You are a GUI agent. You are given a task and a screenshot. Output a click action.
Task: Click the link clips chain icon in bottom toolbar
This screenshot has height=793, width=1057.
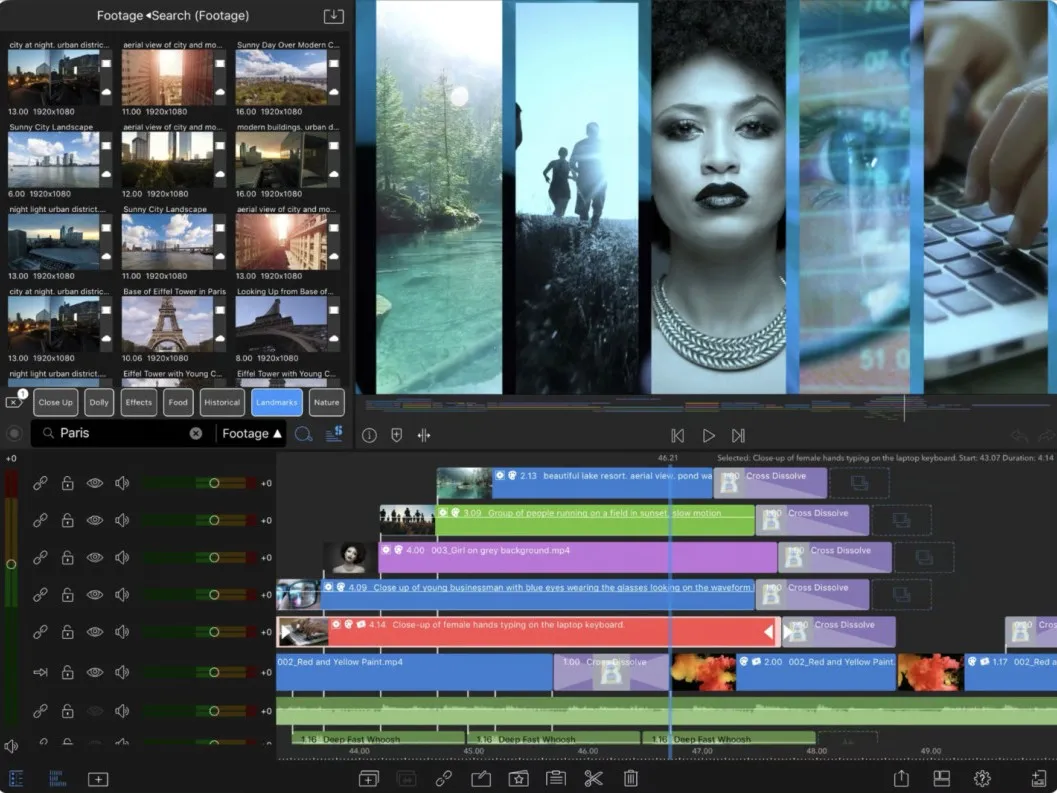click(x=444, y=778)
